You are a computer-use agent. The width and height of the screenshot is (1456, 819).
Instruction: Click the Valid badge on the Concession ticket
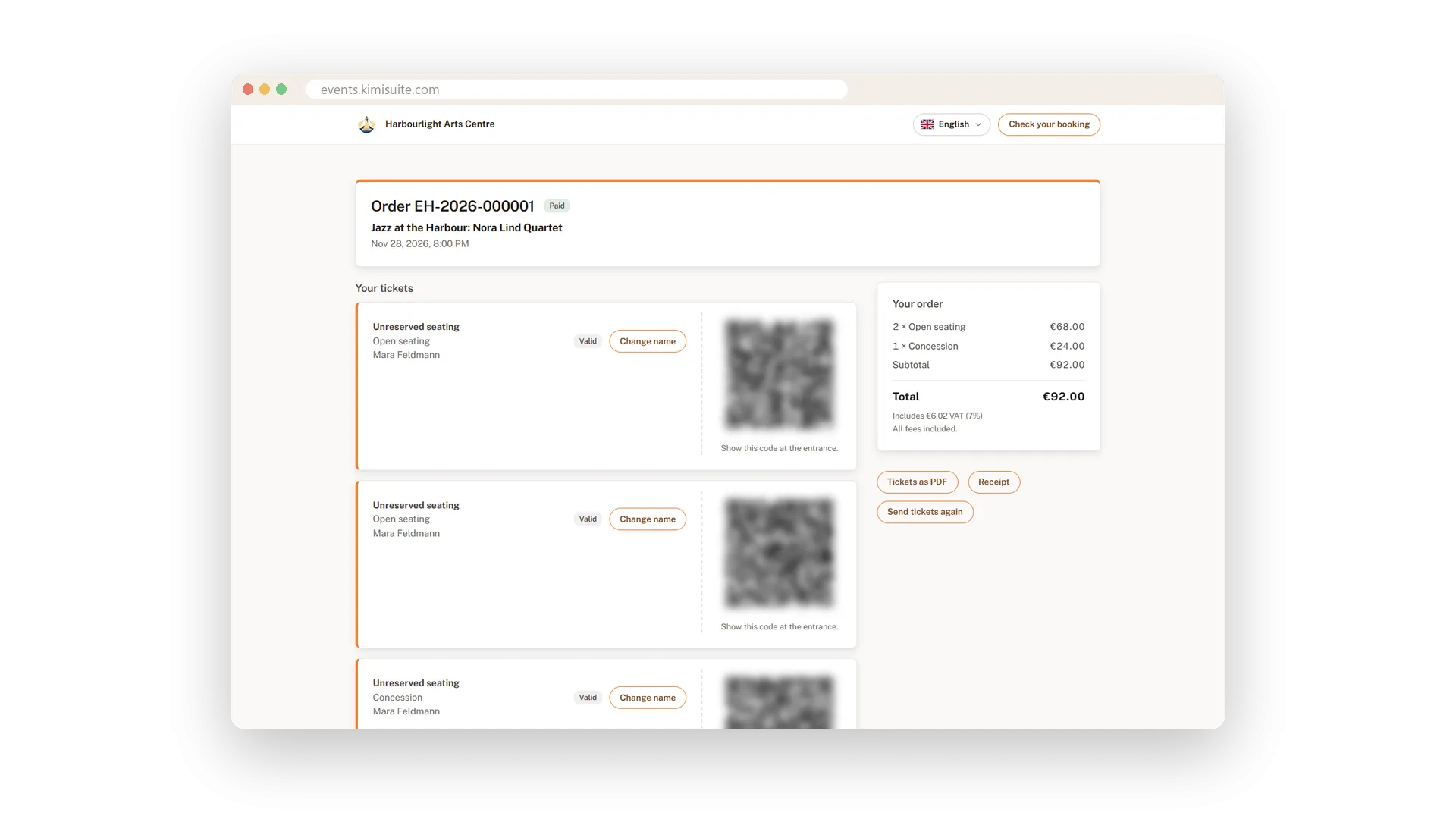pos(588,698)
